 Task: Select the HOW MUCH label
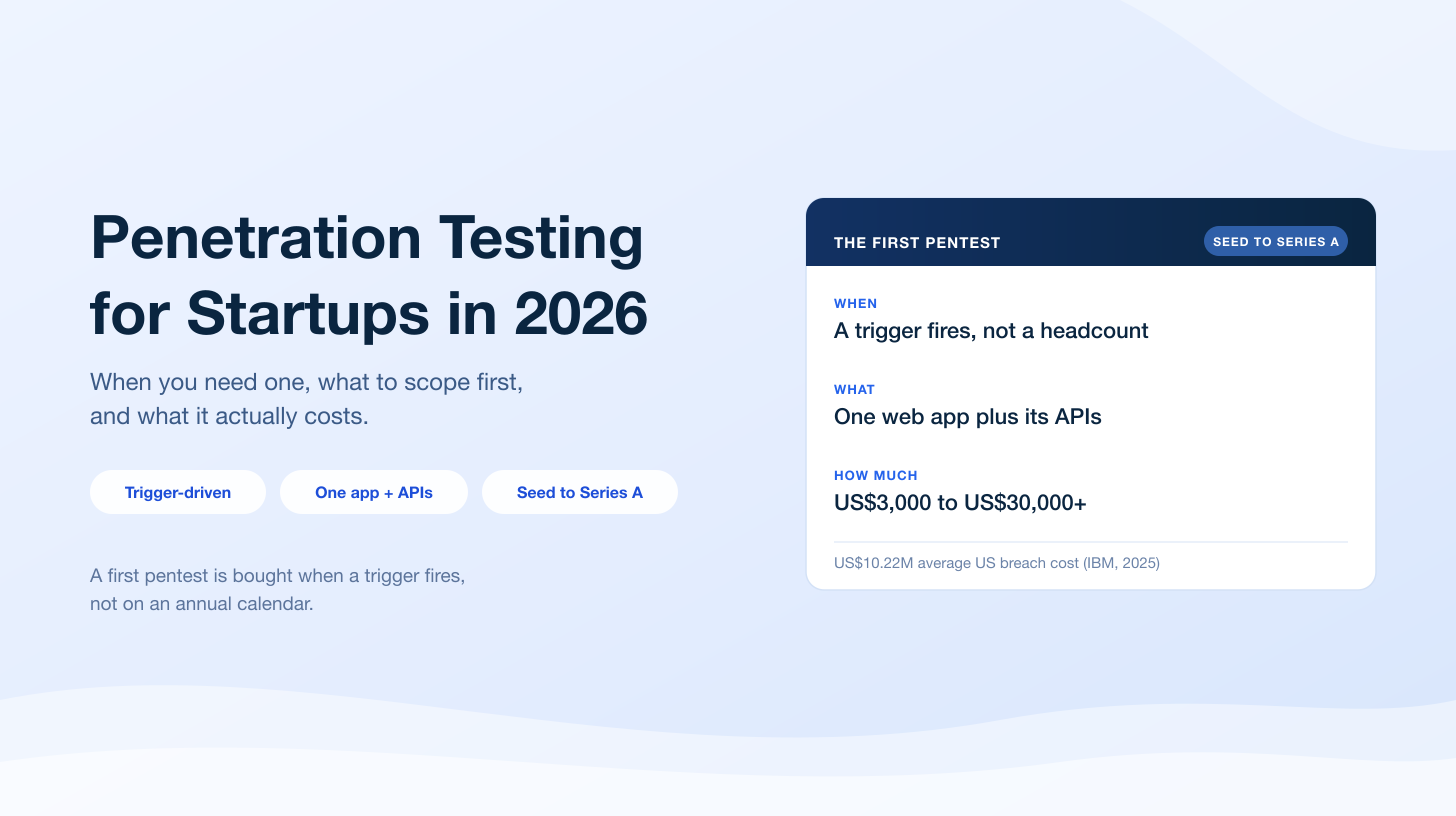876,475
